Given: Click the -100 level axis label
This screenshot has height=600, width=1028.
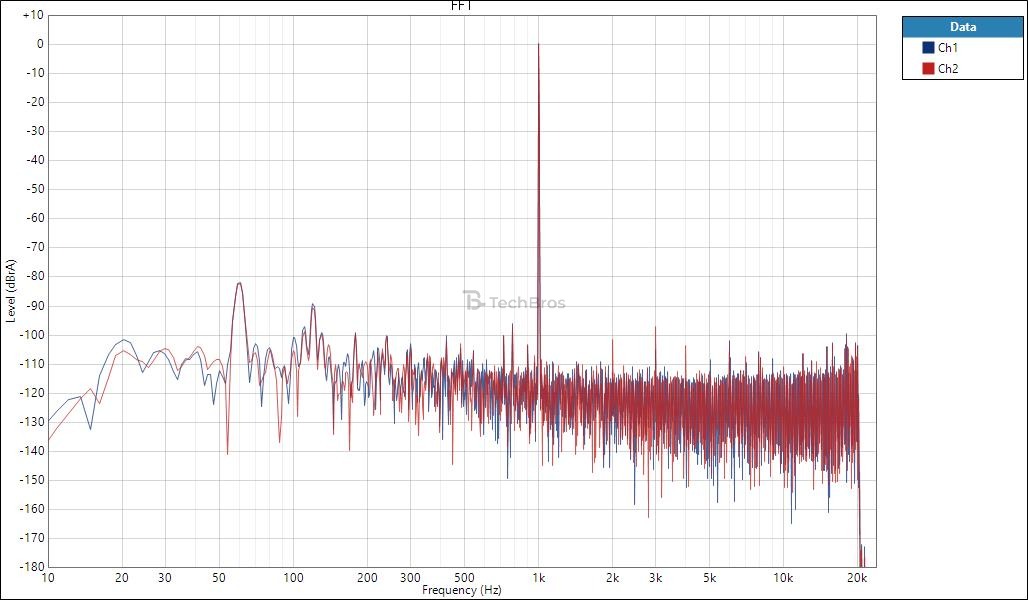Looking at the screenshot, I should tap(31, 334).
